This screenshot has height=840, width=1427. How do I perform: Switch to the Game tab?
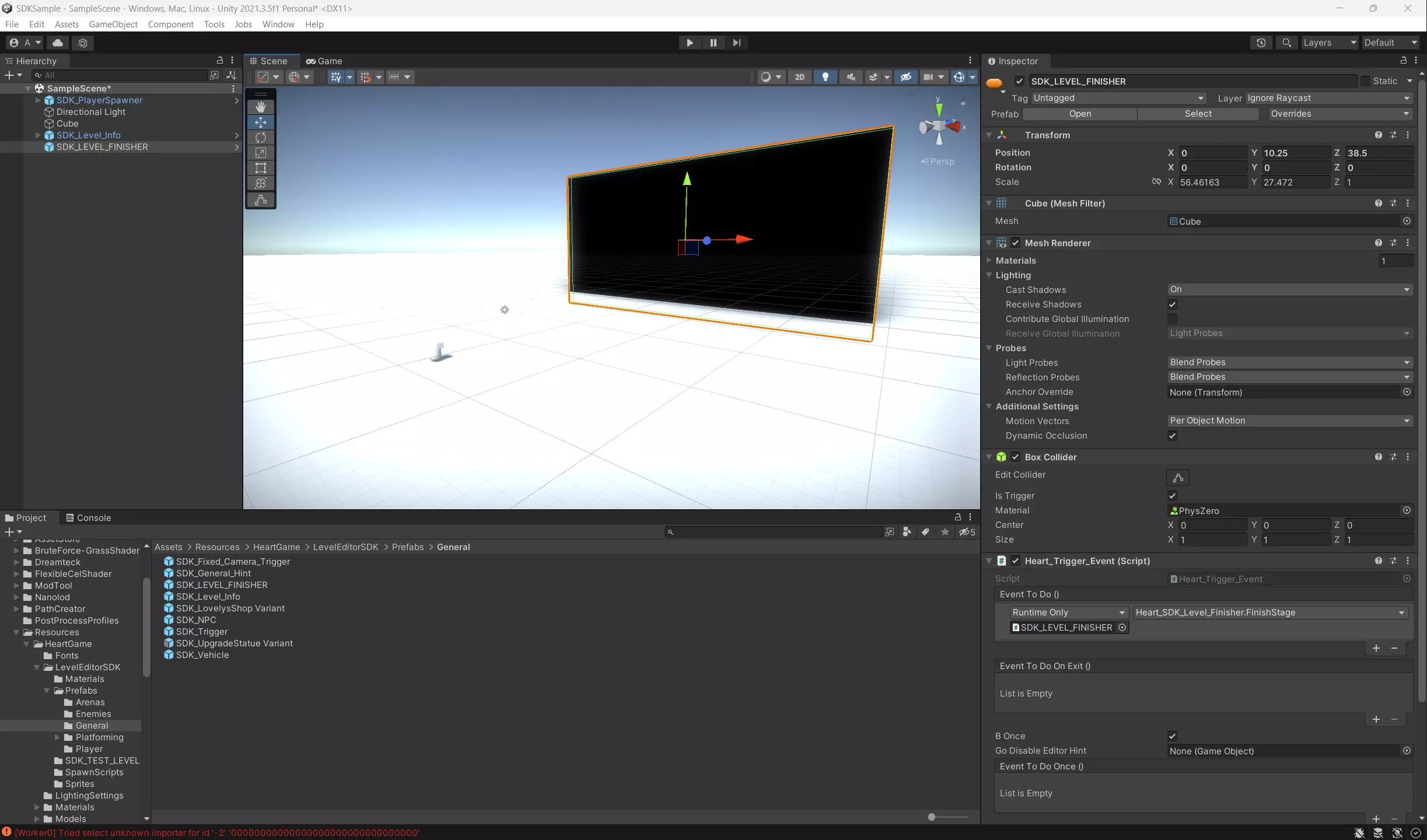324,61
